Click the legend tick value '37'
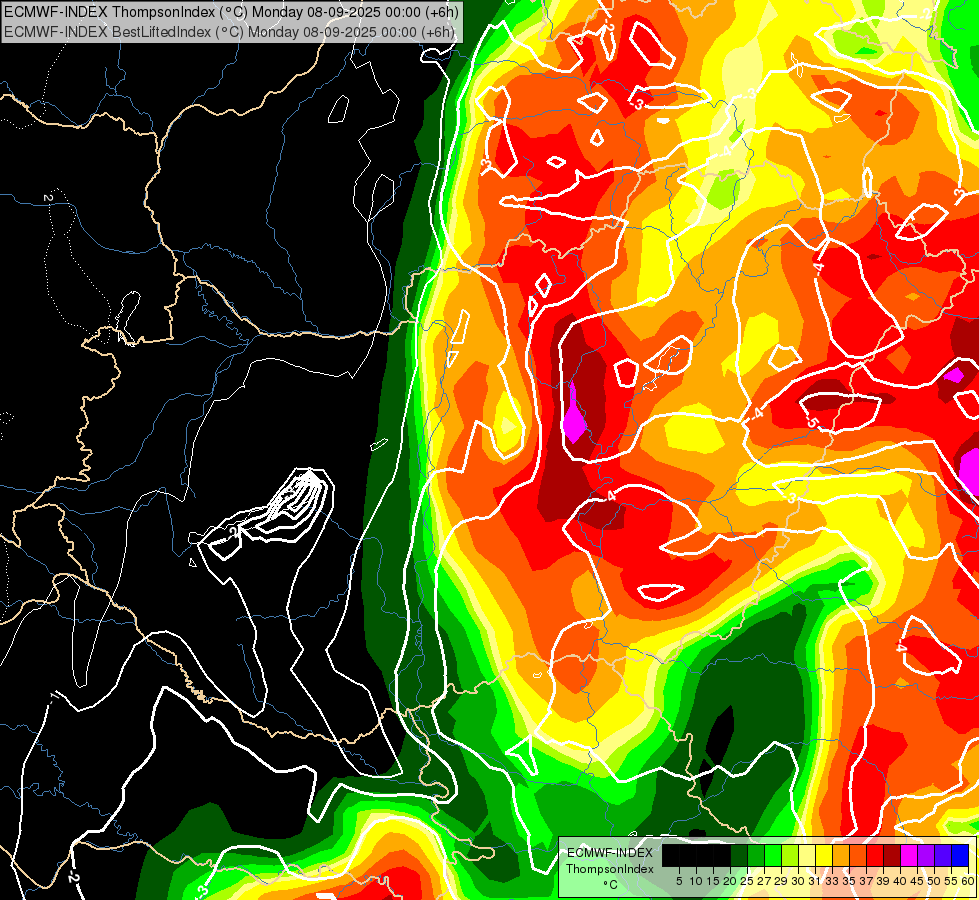Screen dimensions: 979x900 pos(866,881)
